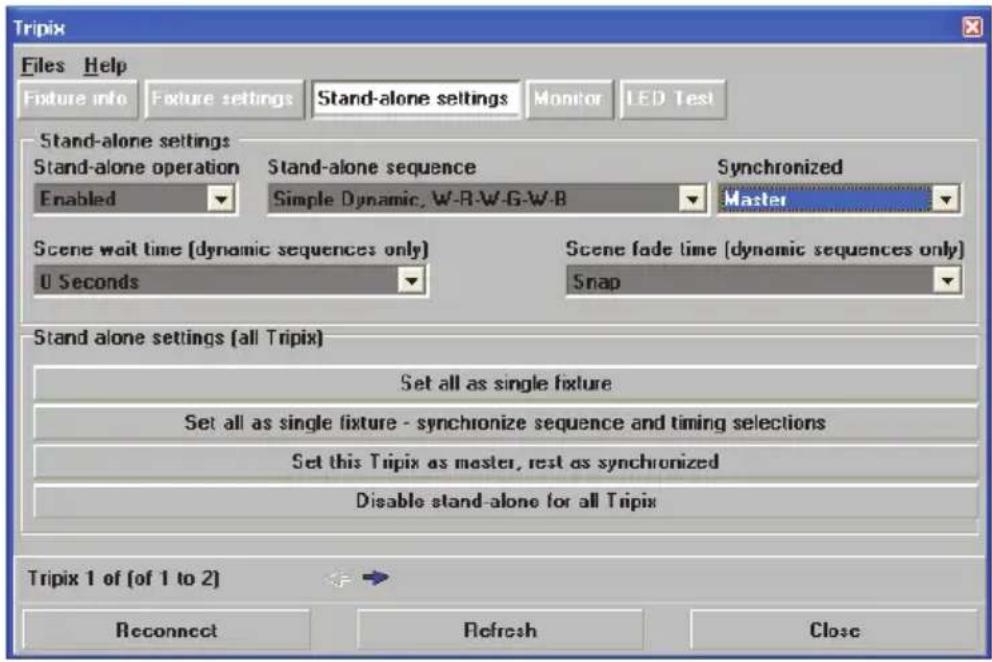Select the Stand-alone settings tab
This screenshot has height=662, width=992.
(415, 99)
